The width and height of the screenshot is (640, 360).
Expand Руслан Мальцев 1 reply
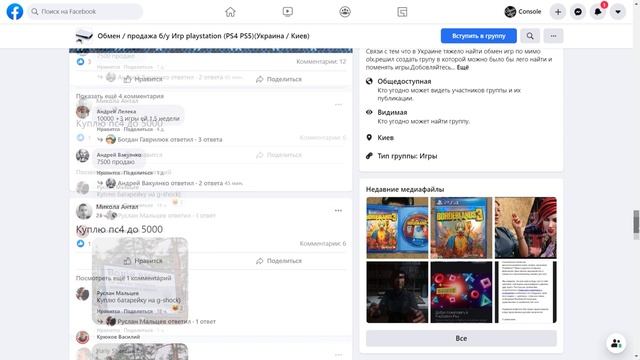point(167,322)
